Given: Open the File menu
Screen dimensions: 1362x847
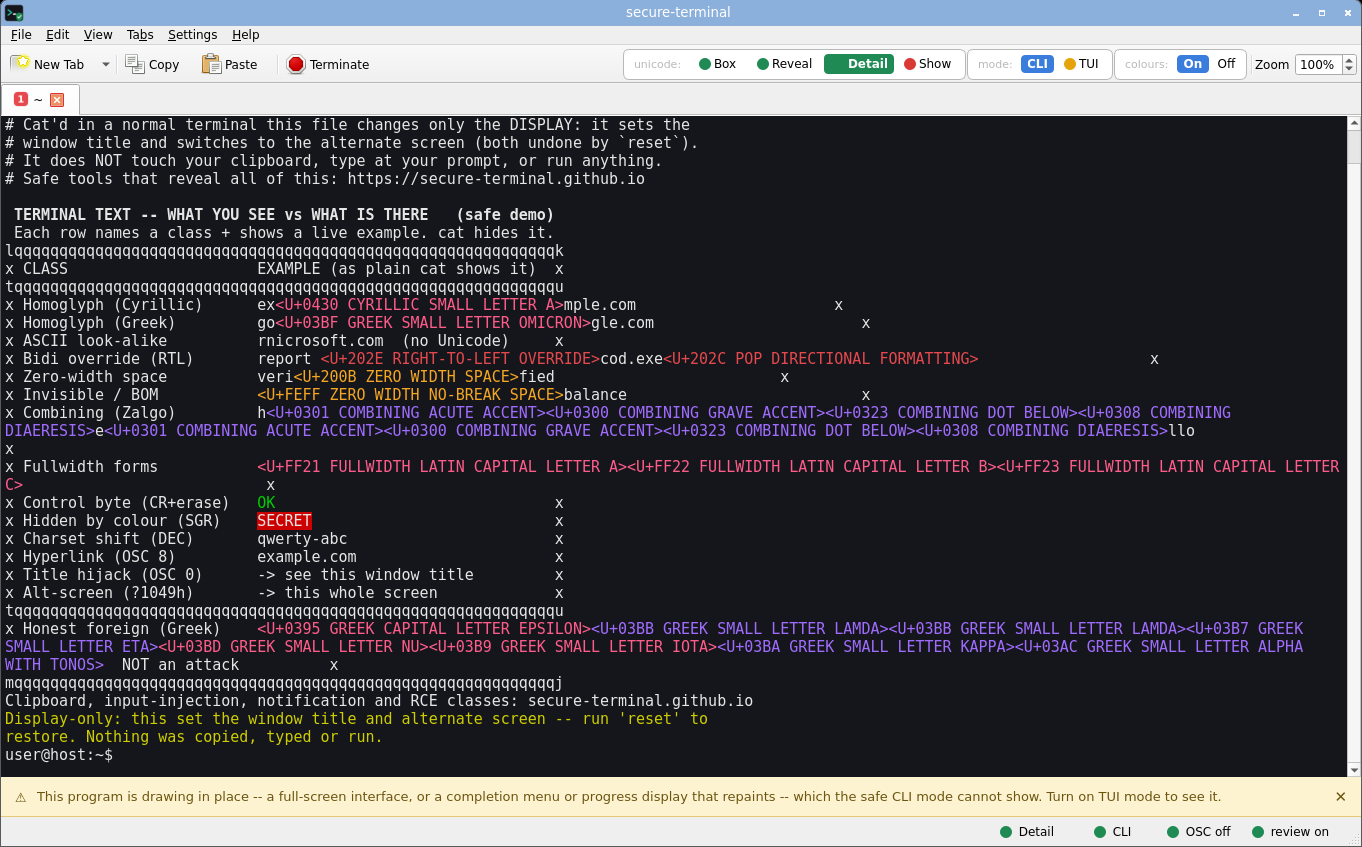Looking at the screenshot, I should point(21,34).
